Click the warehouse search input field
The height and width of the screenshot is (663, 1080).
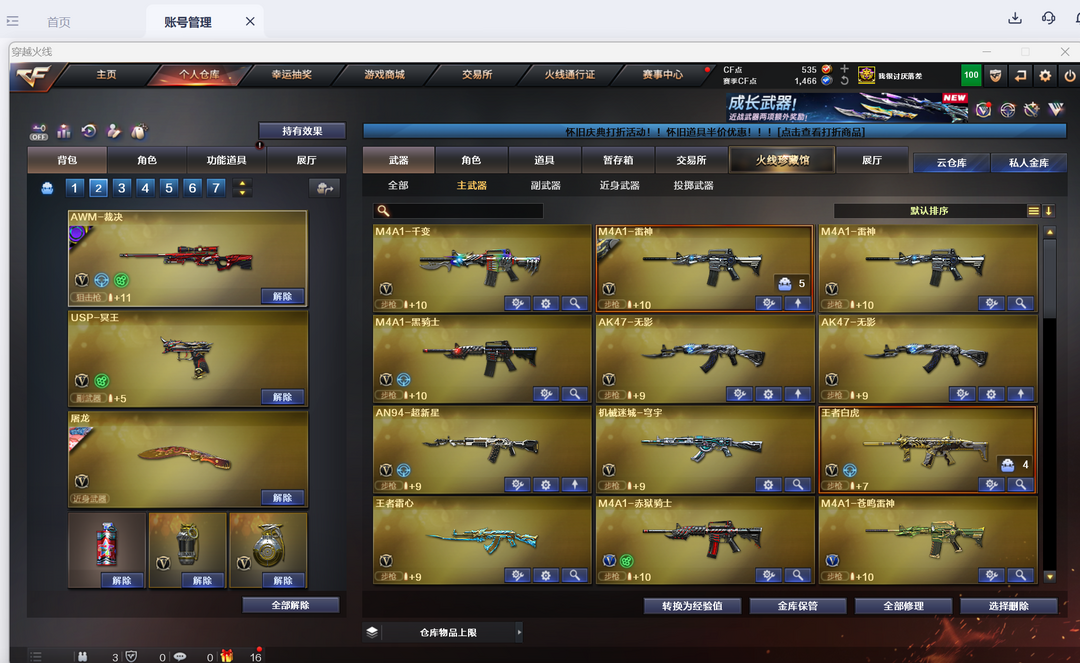458,211
